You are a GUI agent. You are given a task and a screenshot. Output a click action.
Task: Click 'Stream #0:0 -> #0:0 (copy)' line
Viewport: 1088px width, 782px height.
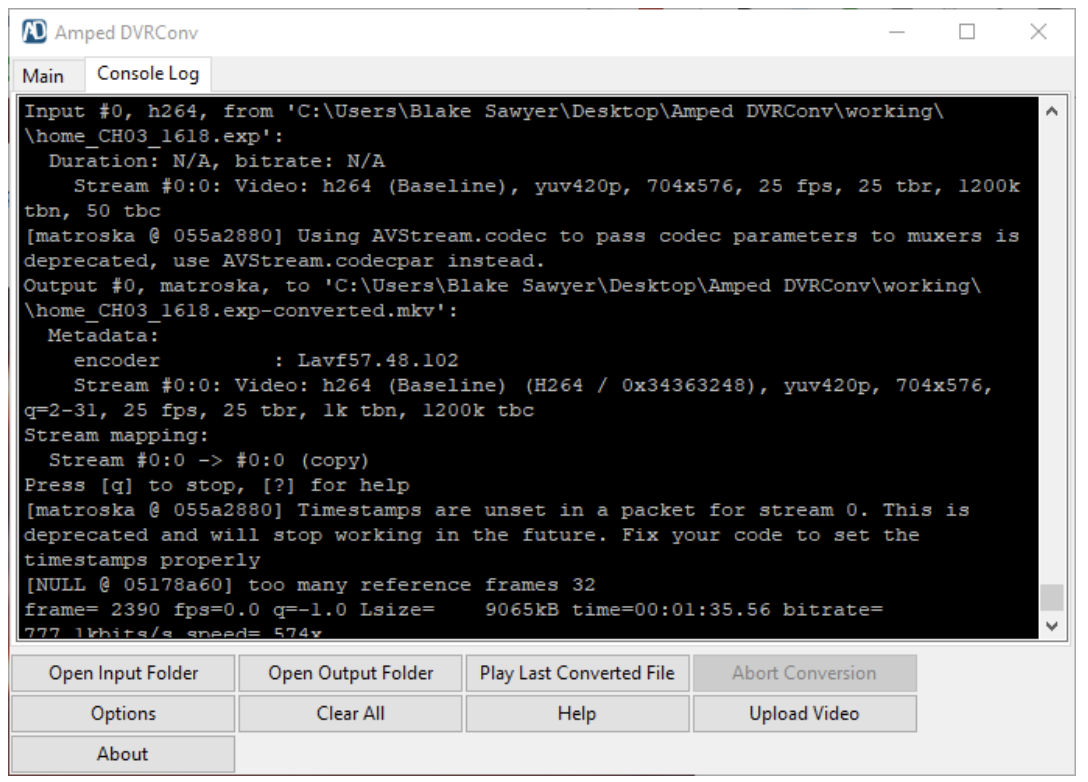[209, 460]
